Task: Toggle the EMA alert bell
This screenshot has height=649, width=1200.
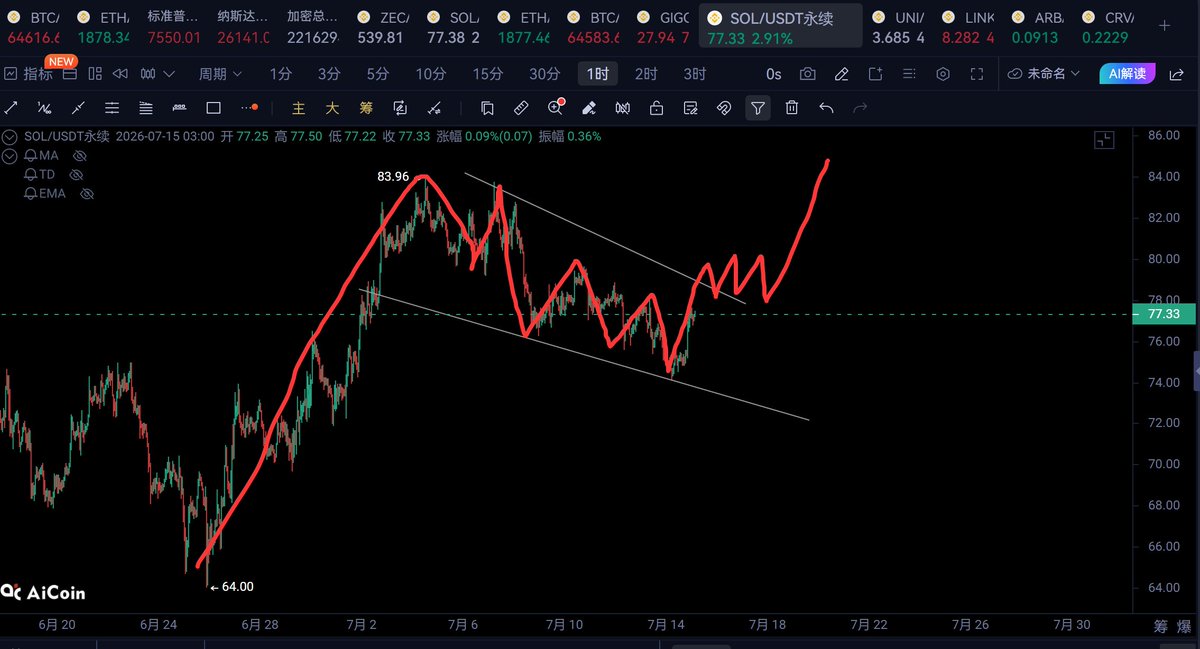Action: coord(30,193)
